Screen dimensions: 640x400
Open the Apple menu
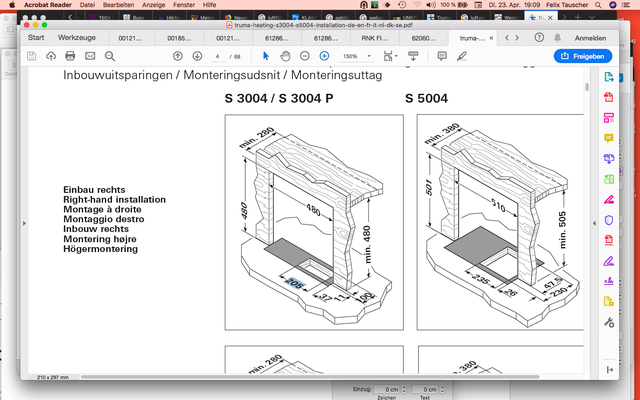coord(12,5)
